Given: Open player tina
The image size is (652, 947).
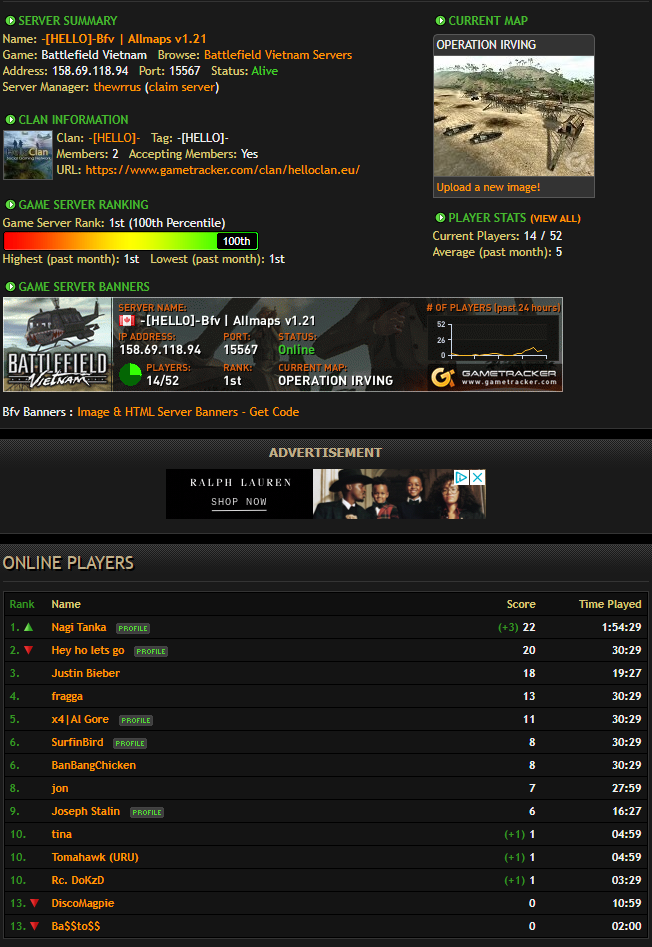Looking at the screenshot, I should point(62,834).
